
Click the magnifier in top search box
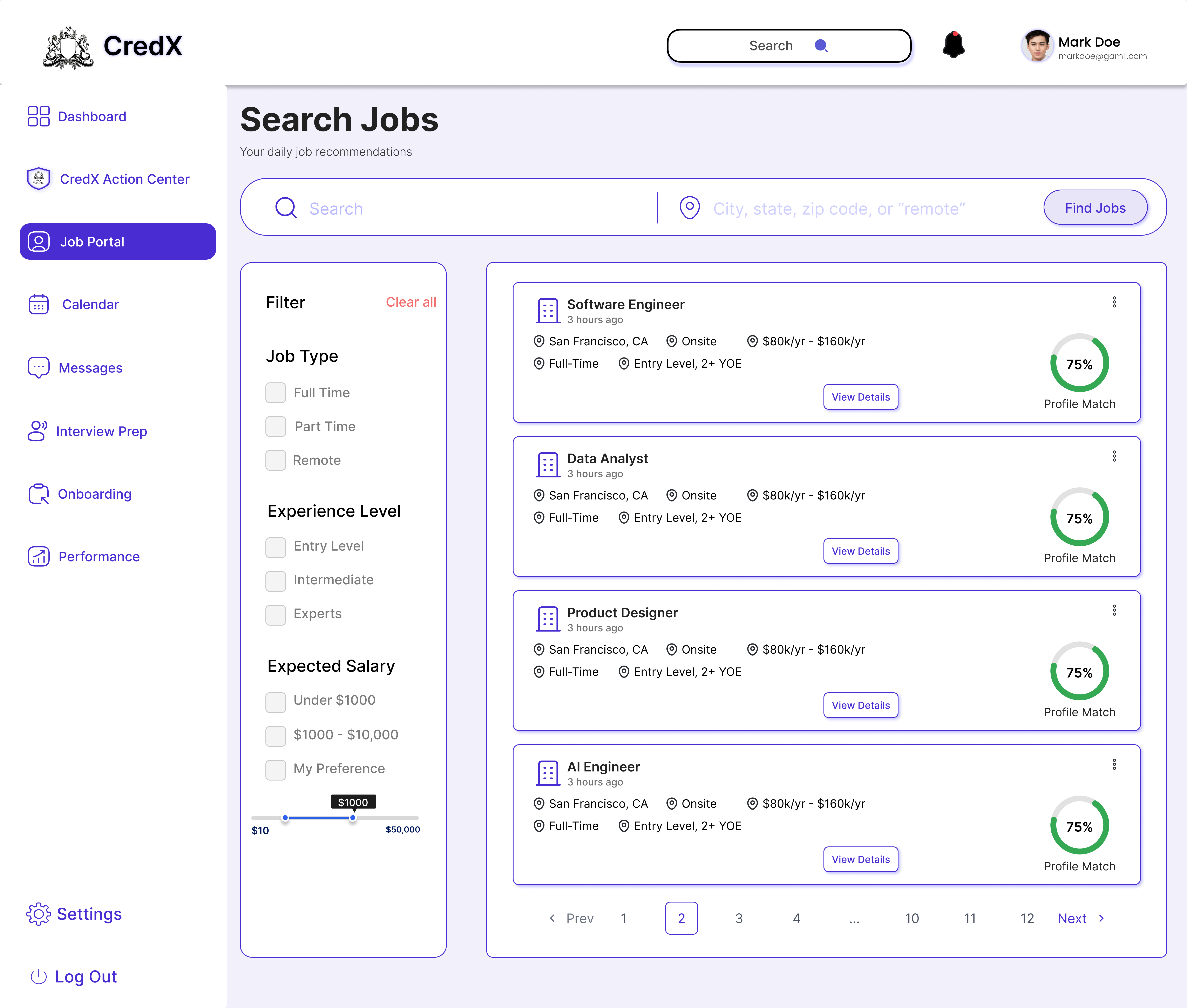(821, 46)
